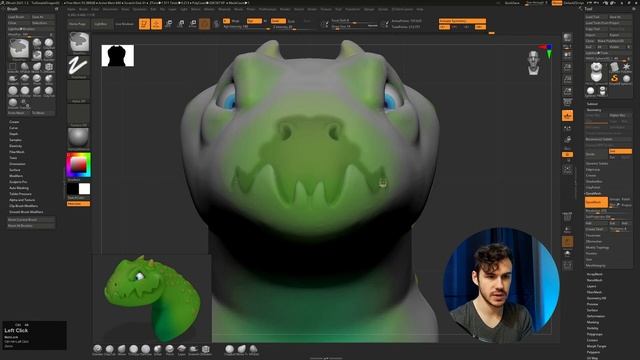Select the Scale transform icon on top shelf
The width and height of the screenshot is (640, 360).
click(181, 24)
